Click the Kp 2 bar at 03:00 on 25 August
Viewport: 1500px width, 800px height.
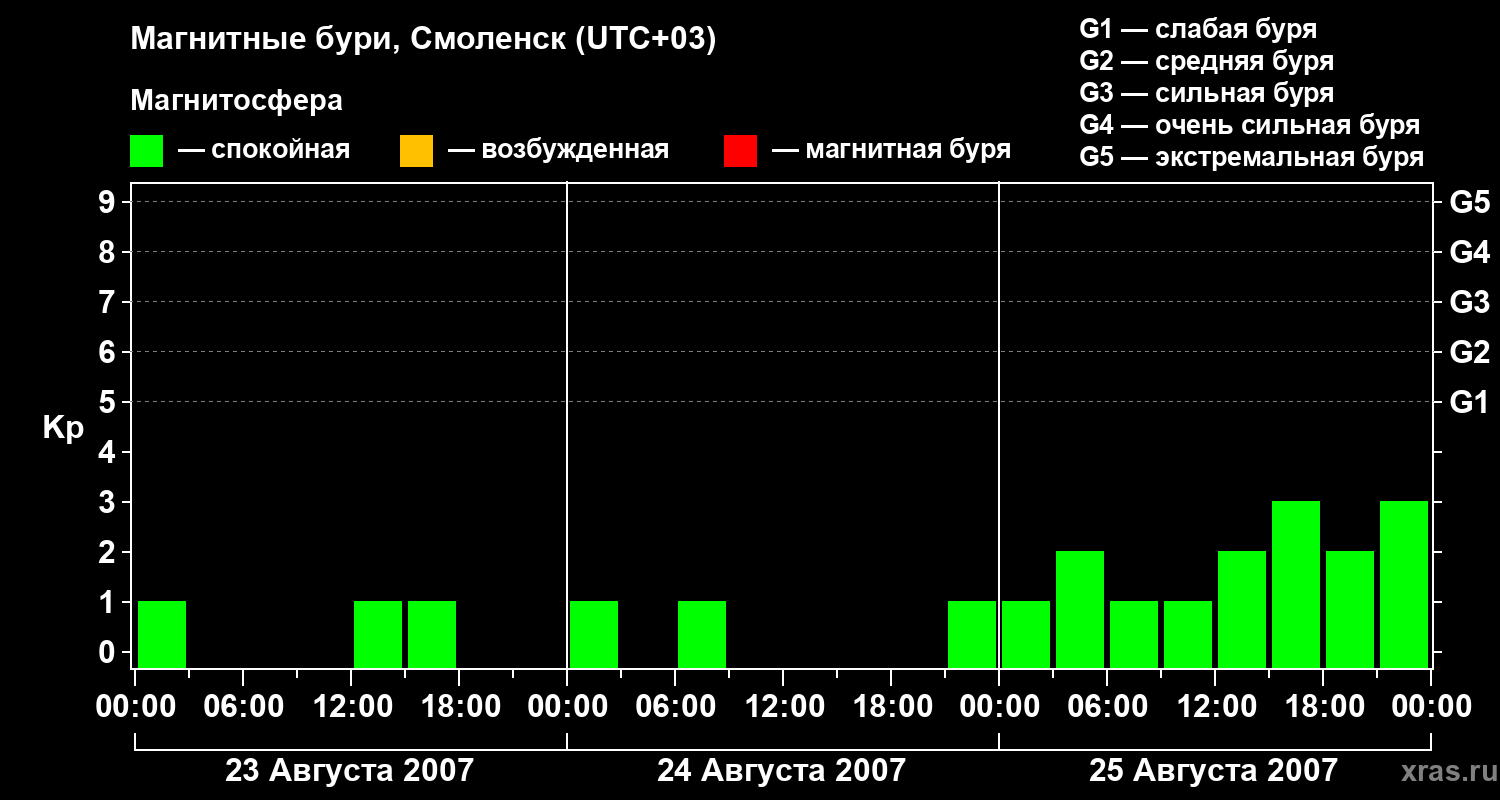(1080, 609)
